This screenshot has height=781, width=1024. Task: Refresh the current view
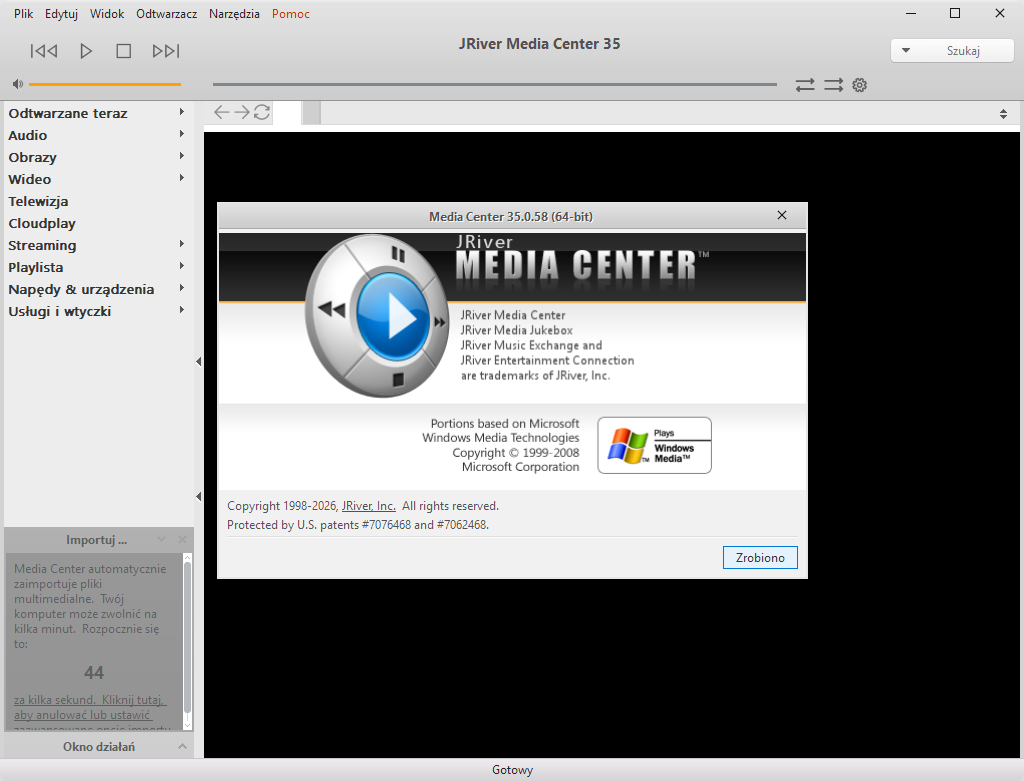[262, 112]
